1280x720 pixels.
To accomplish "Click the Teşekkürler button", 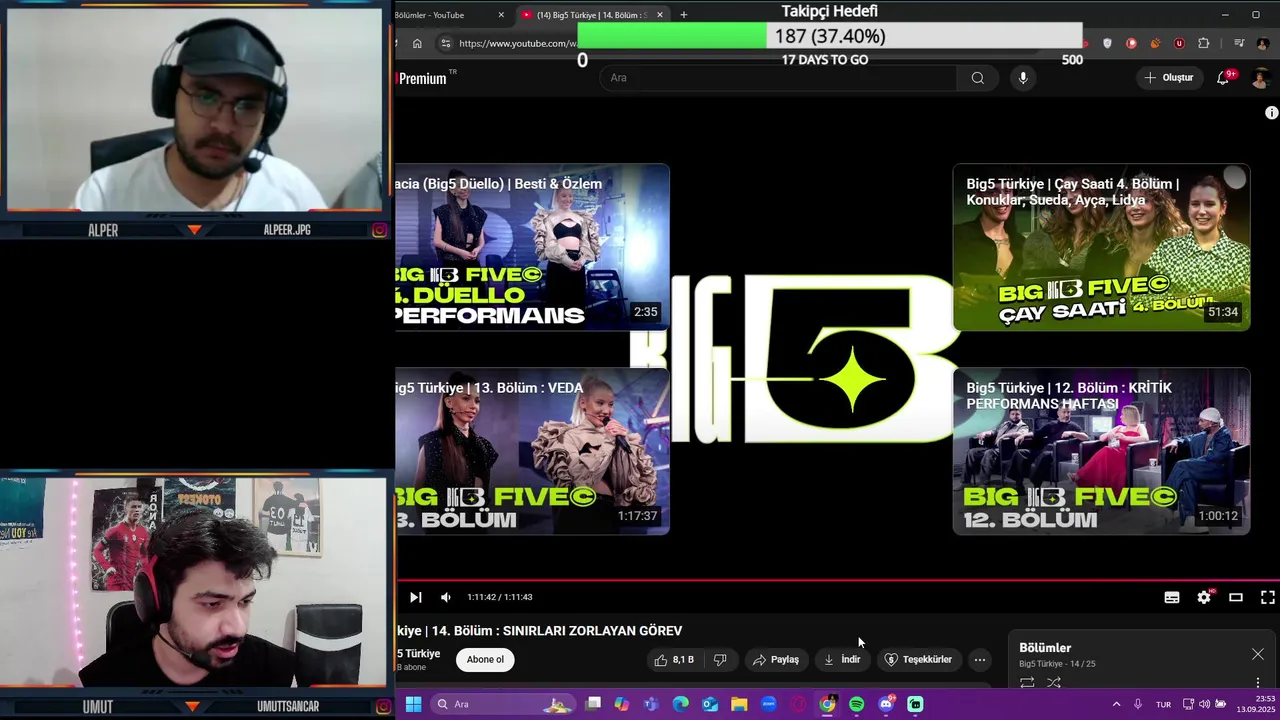I will 918,660.
